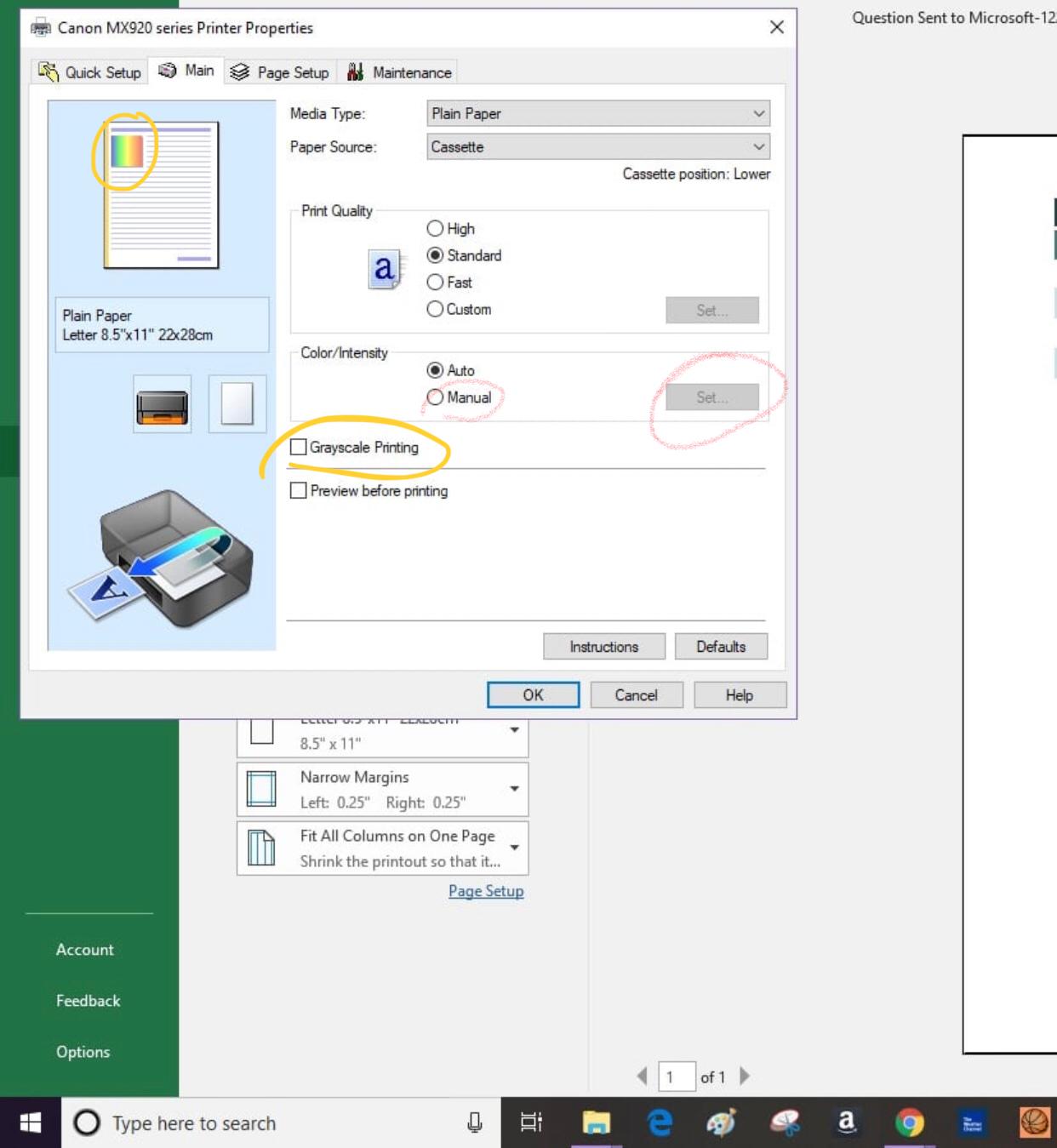The width and height of the screenshot is (1057, 1148).
Task: Click the document page preview thumbnail
Action: (162, 195)
